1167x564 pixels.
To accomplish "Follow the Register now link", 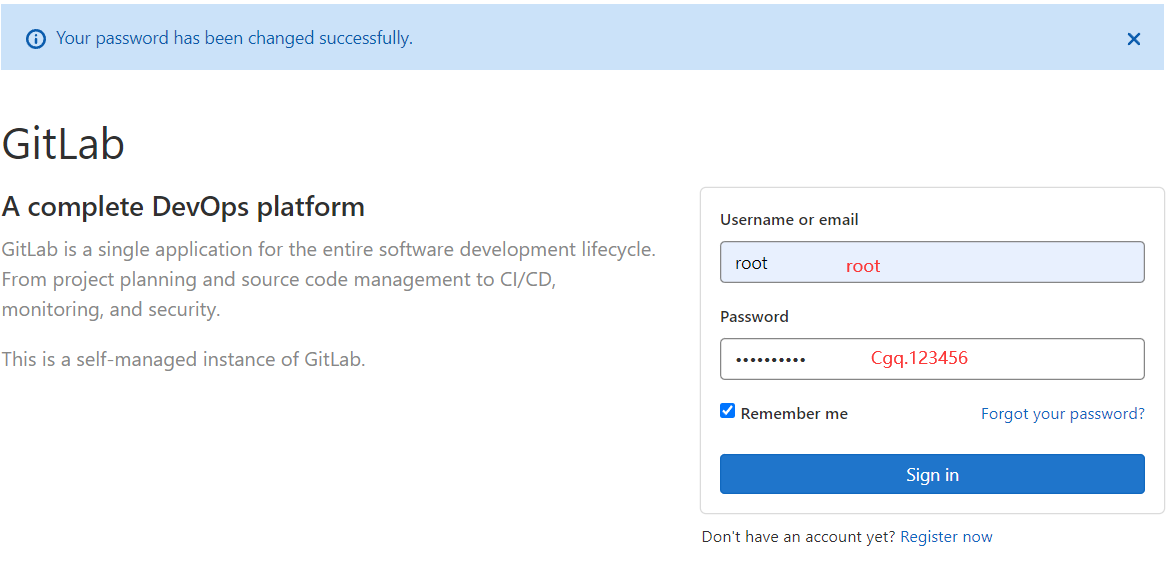I will [x=946, y=537].
